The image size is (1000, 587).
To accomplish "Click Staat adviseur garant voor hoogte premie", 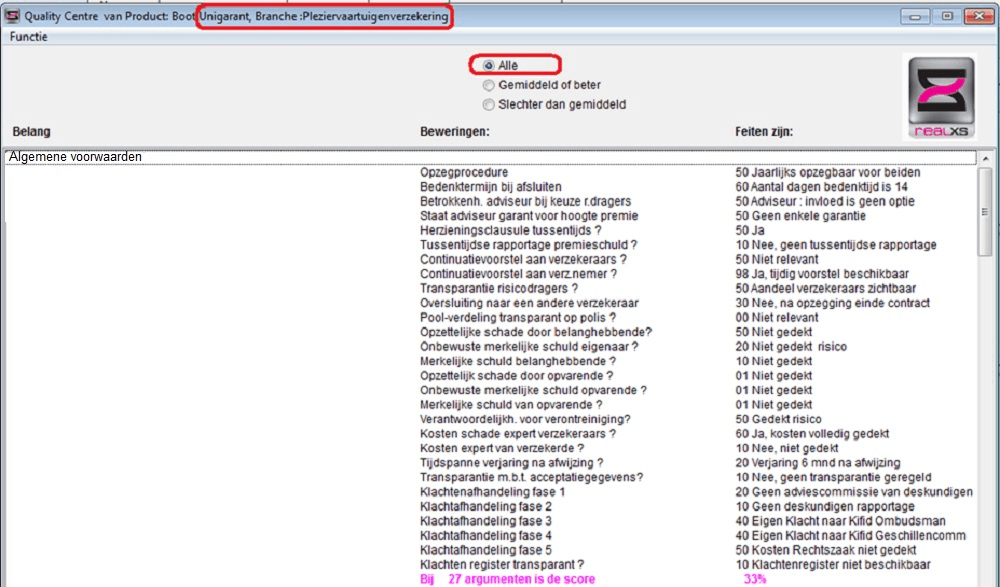I will pyautogui.click(x=529, y=216).
